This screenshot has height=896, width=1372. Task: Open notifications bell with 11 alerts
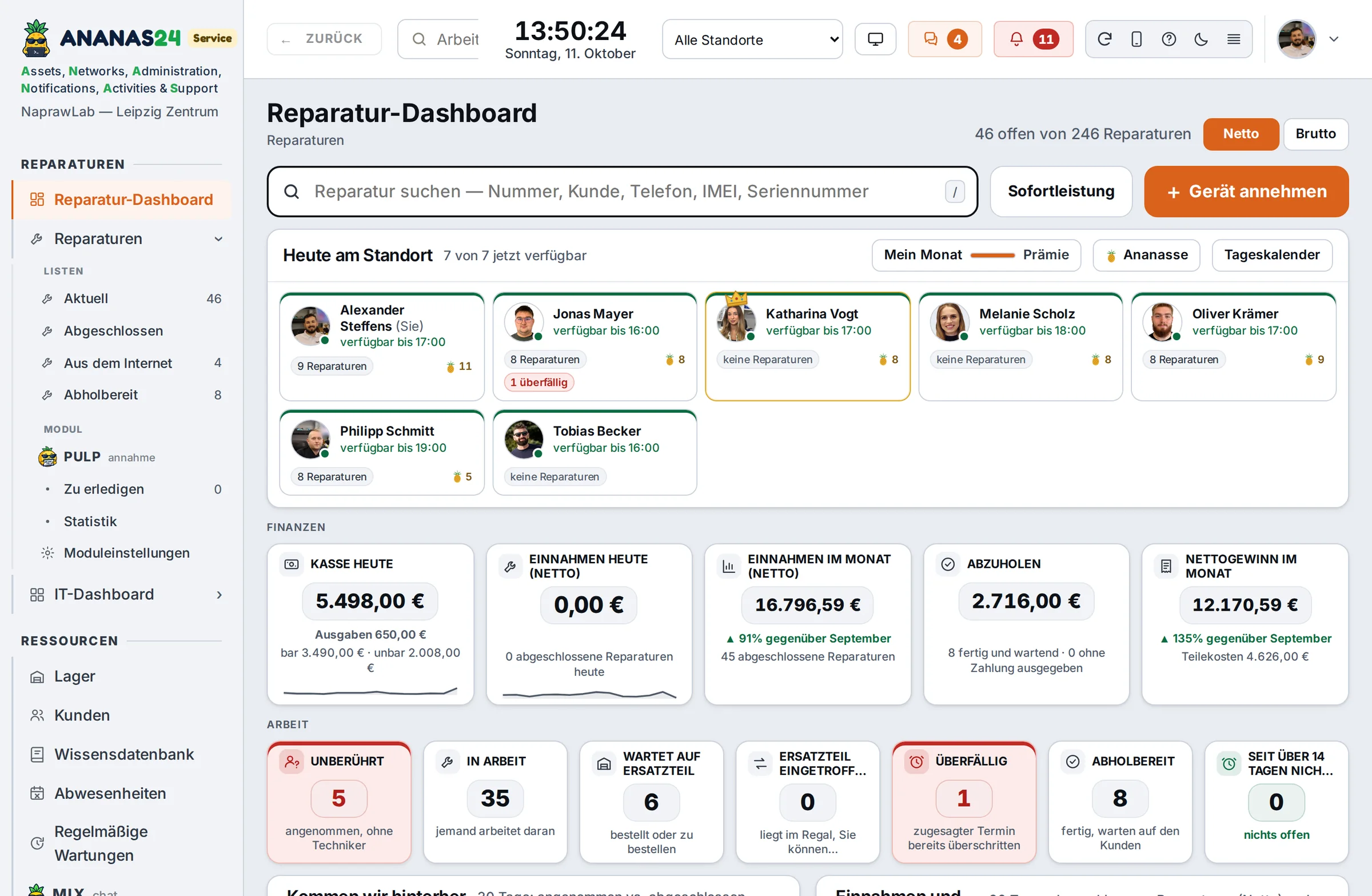click(x=1033, y=39)
